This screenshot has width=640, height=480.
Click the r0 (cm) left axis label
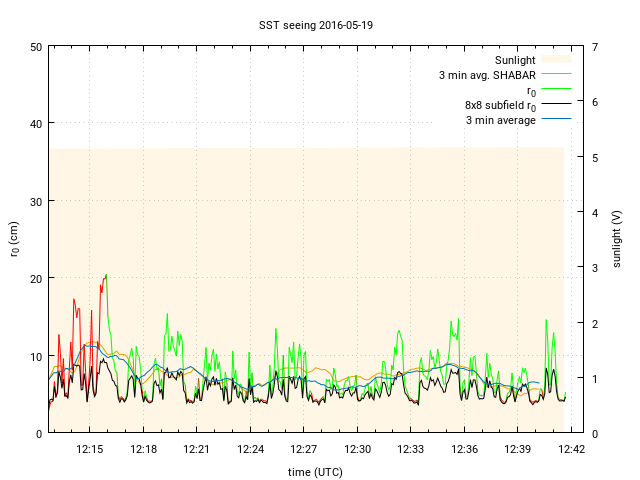tap(15, 240)
